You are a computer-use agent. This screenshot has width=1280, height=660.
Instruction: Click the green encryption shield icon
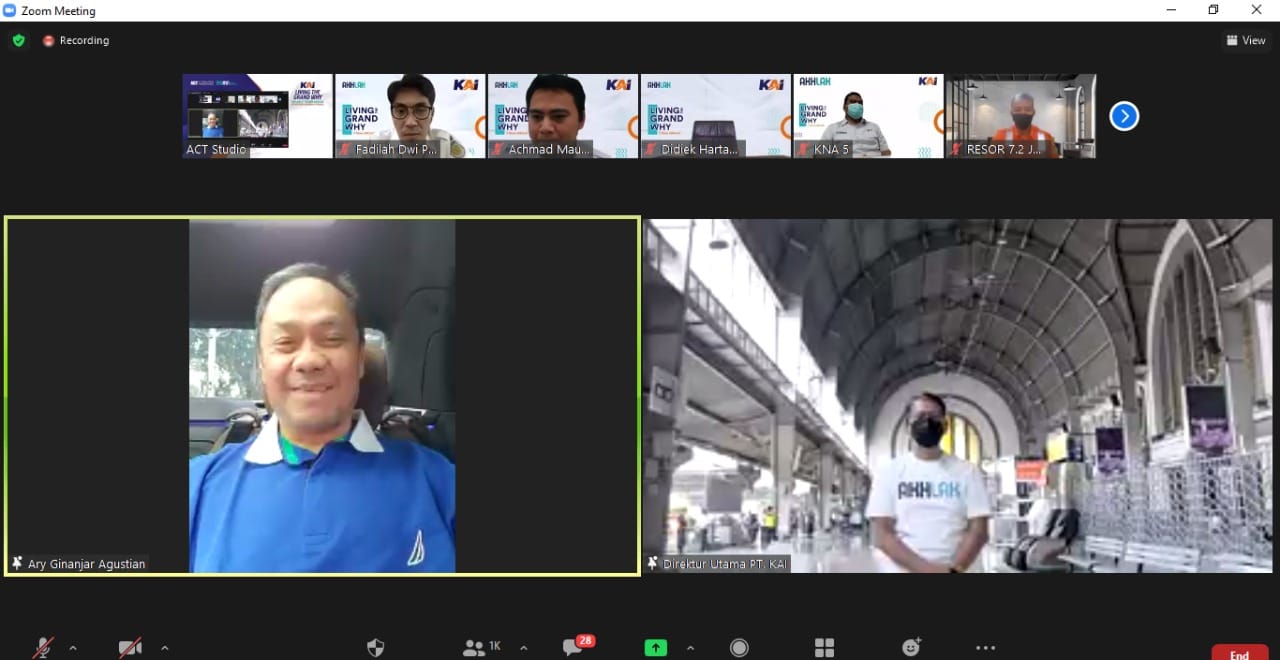pos(19,41)
